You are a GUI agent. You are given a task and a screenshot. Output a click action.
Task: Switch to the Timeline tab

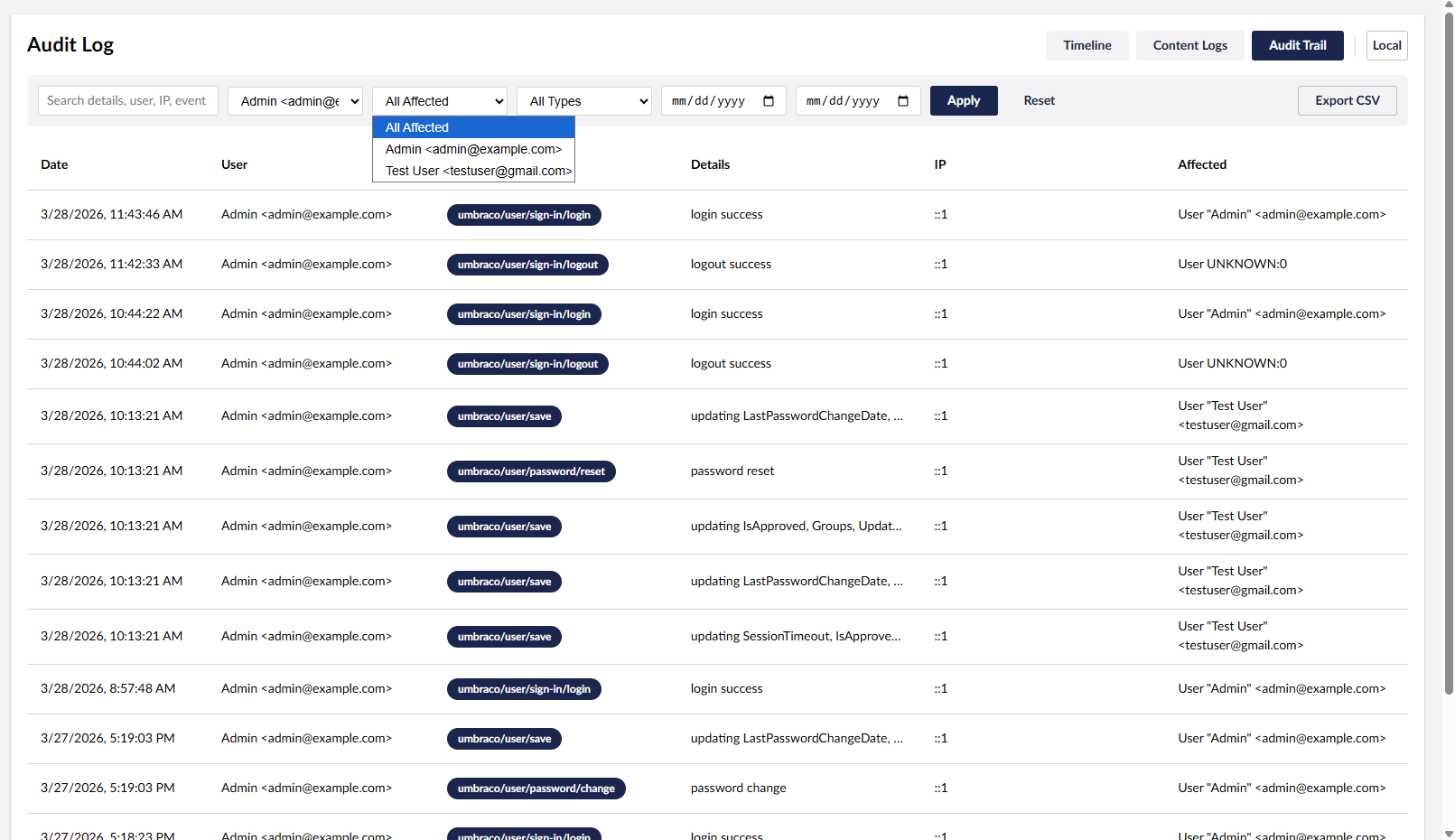(x=1087, y=45)
